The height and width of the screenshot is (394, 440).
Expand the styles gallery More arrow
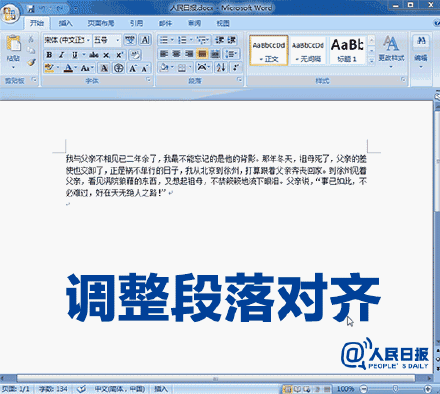tap(371, 61)
